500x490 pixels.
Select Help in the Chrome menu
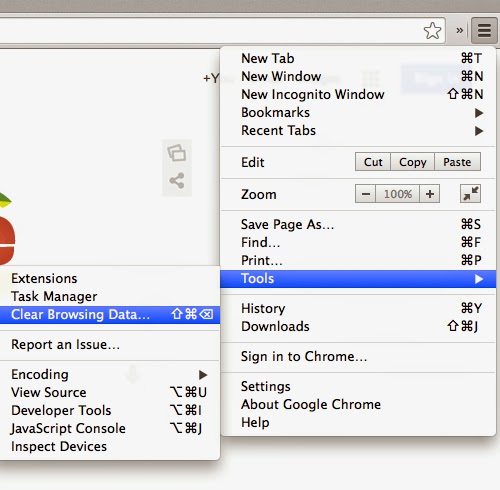tap(358, 423)
